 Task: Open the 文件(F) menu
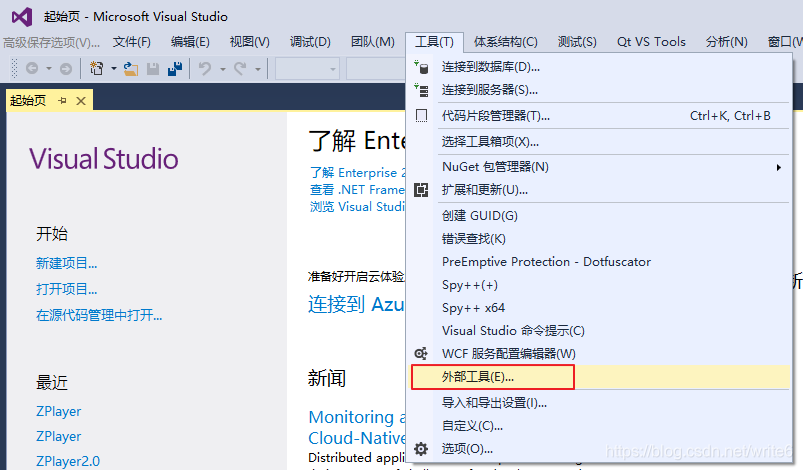[132, 41]
